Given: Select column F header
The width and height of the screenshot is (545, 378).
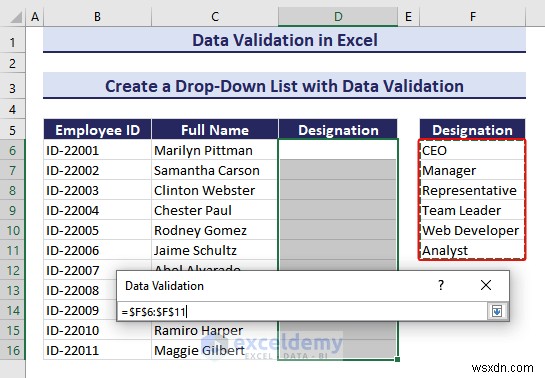Looking at the screenshot, I should (473, 17).
